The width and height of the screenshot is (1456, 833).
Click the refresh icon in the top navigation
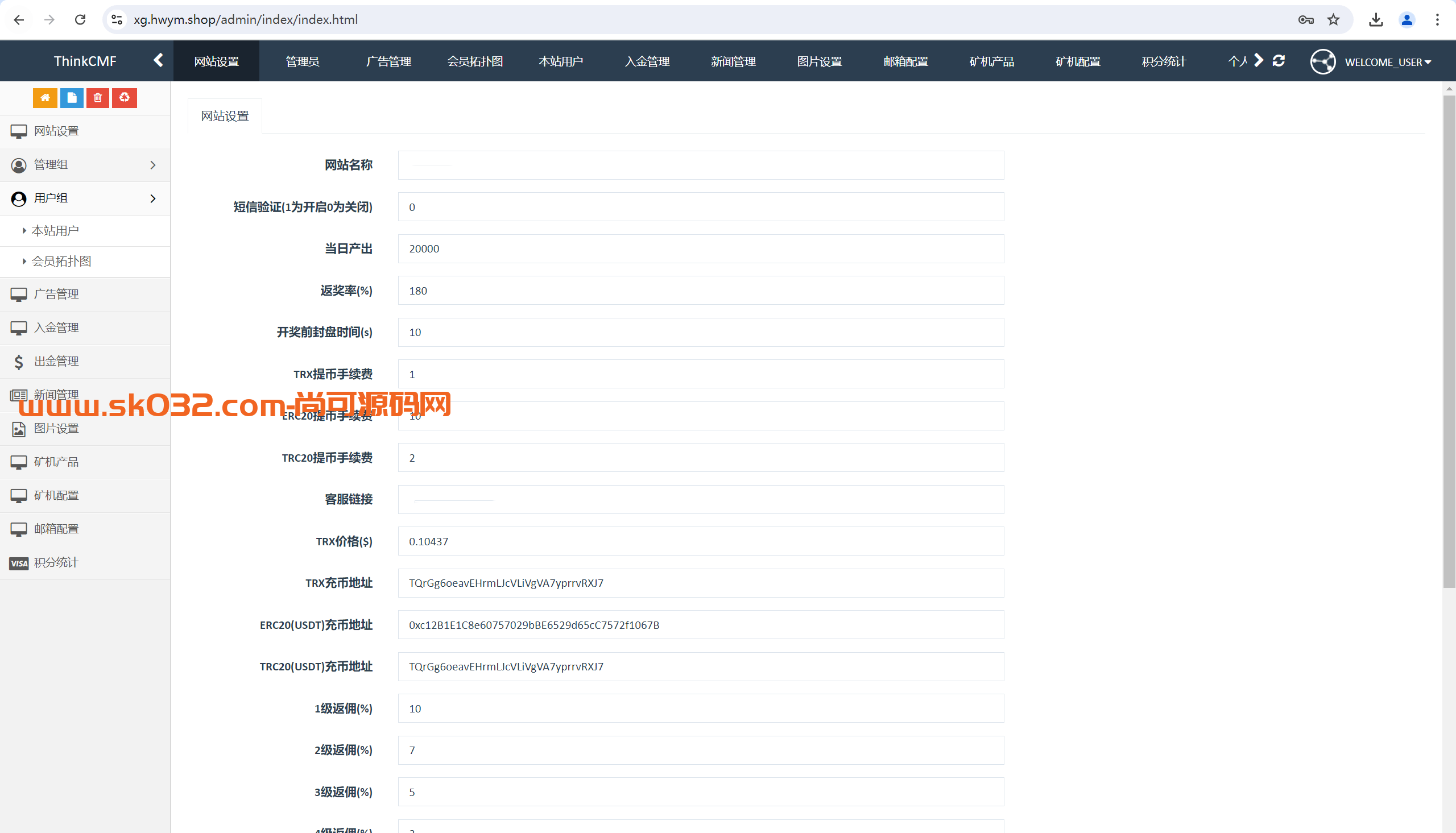[x=1279, y=61]
